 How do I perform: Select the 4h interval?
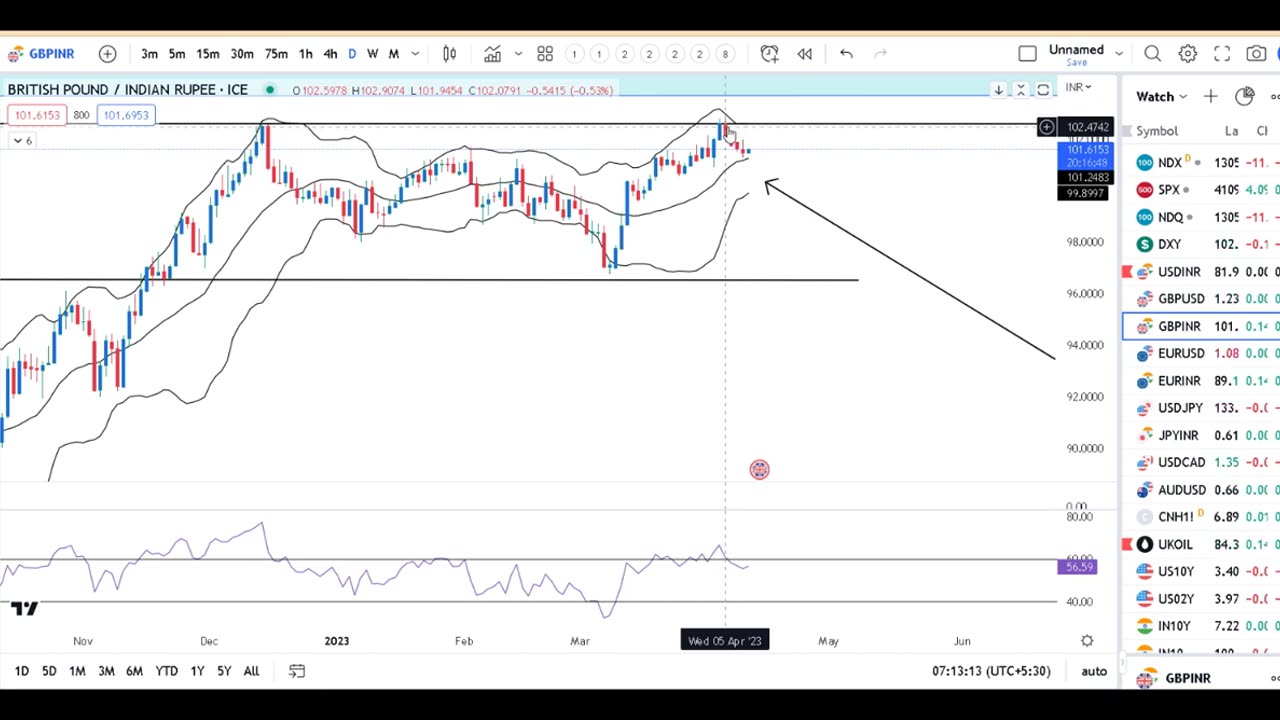330,54
